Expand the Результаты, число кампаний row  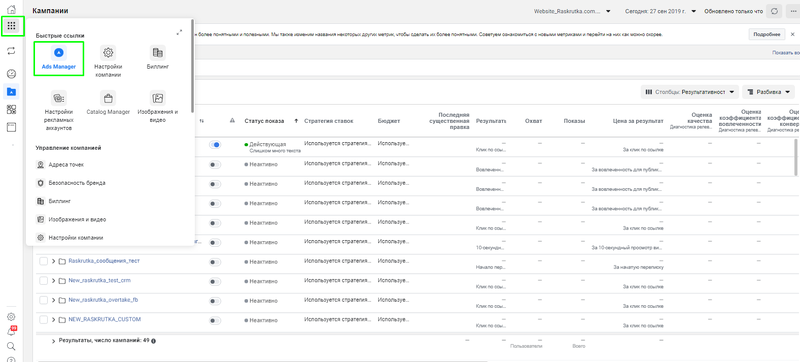coord(53,341)
